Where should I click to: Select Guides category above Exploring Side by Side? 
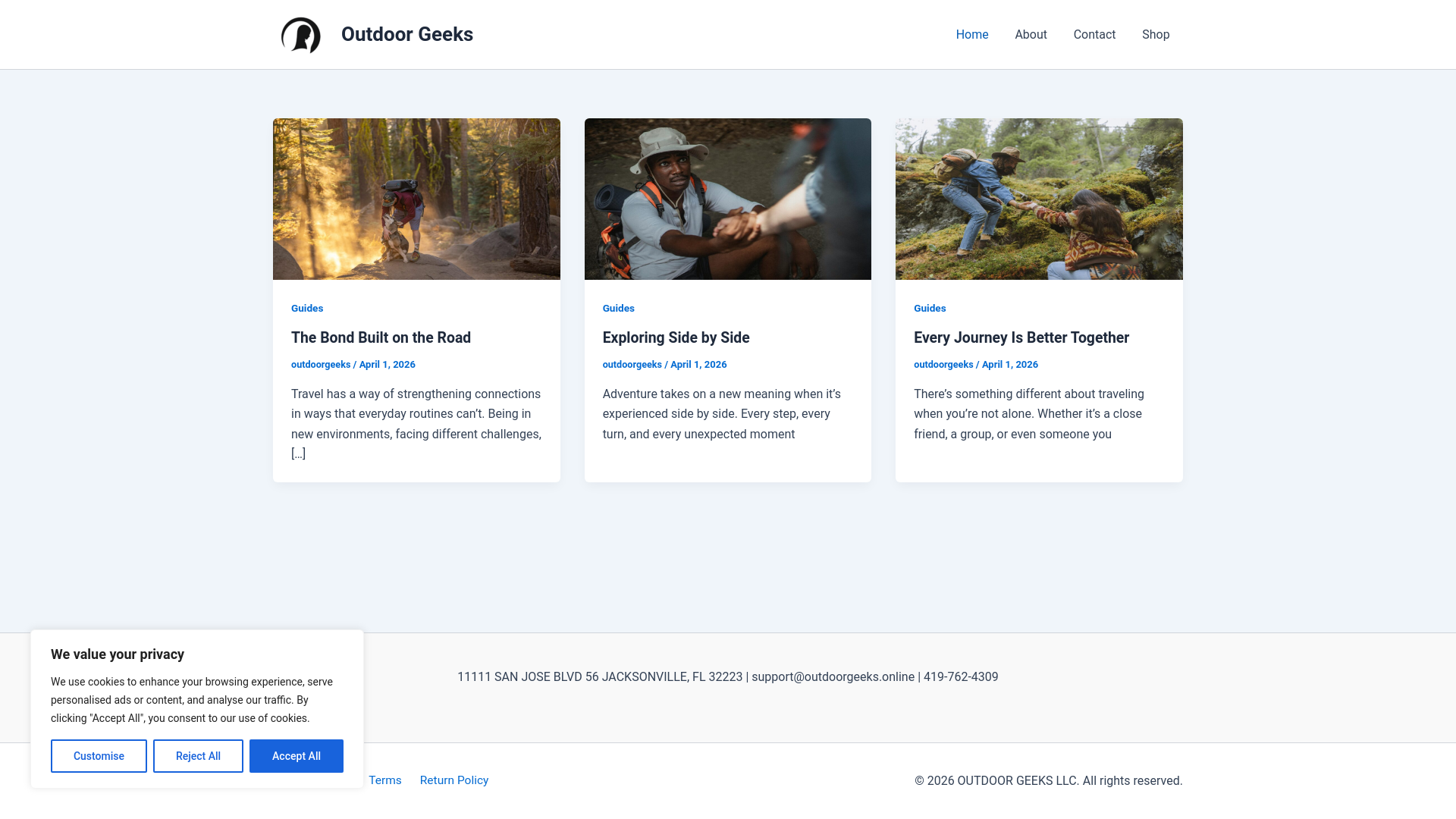(x=619, y=309)
